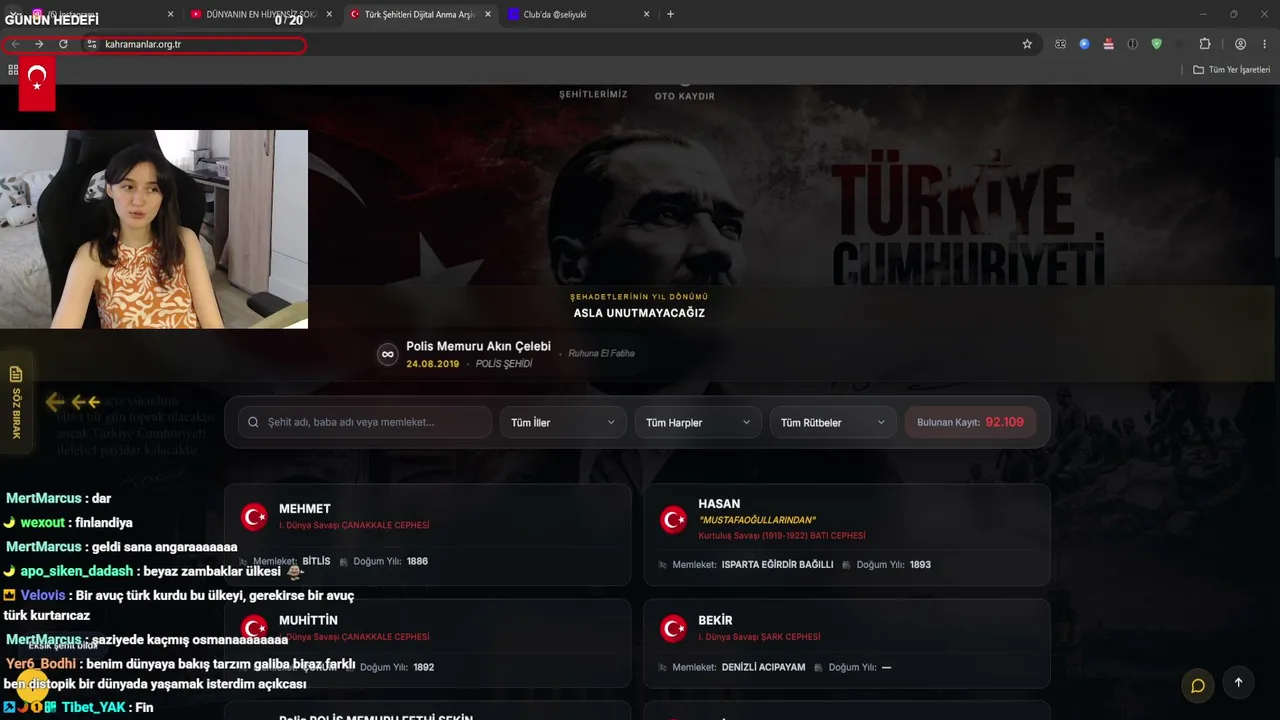
Task: Open the chat bubble floating button
Action: click(1197, 686)
